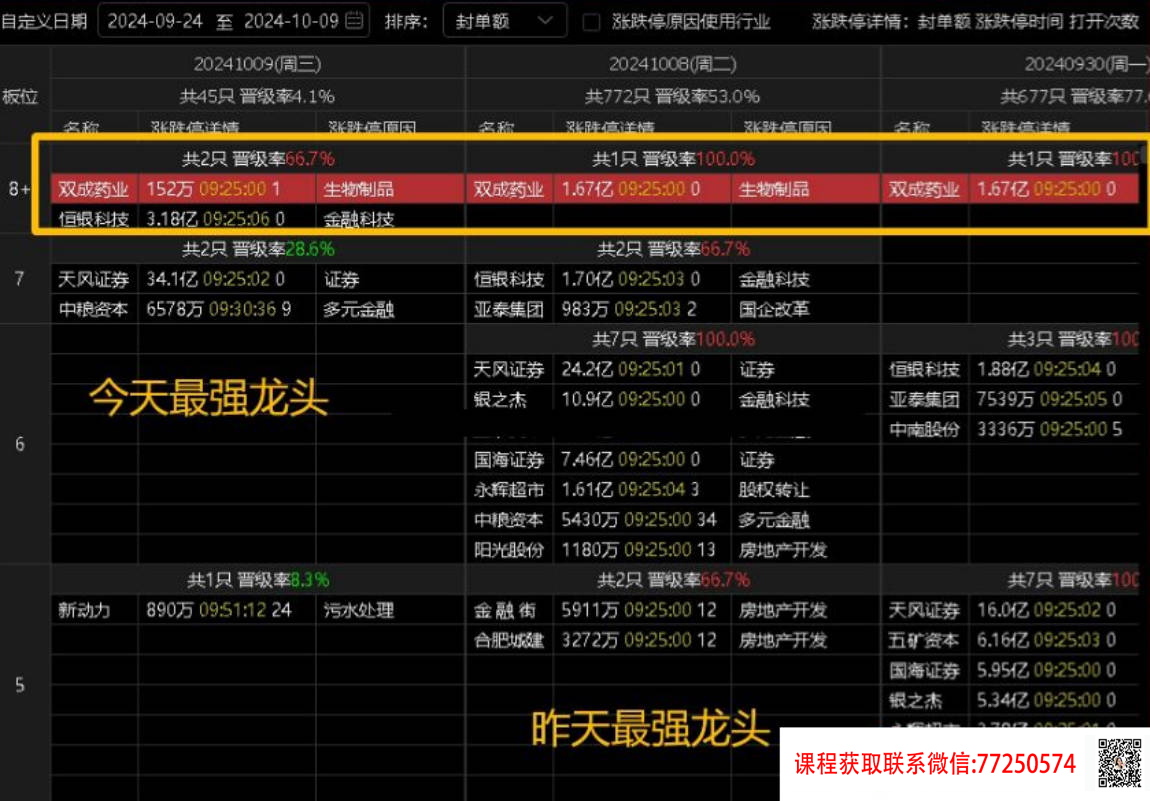The width and height of the screenshot is (1150, 801).
Task: Click the 3272万 09:25:00 detail cell
Action: coord(642,640)
